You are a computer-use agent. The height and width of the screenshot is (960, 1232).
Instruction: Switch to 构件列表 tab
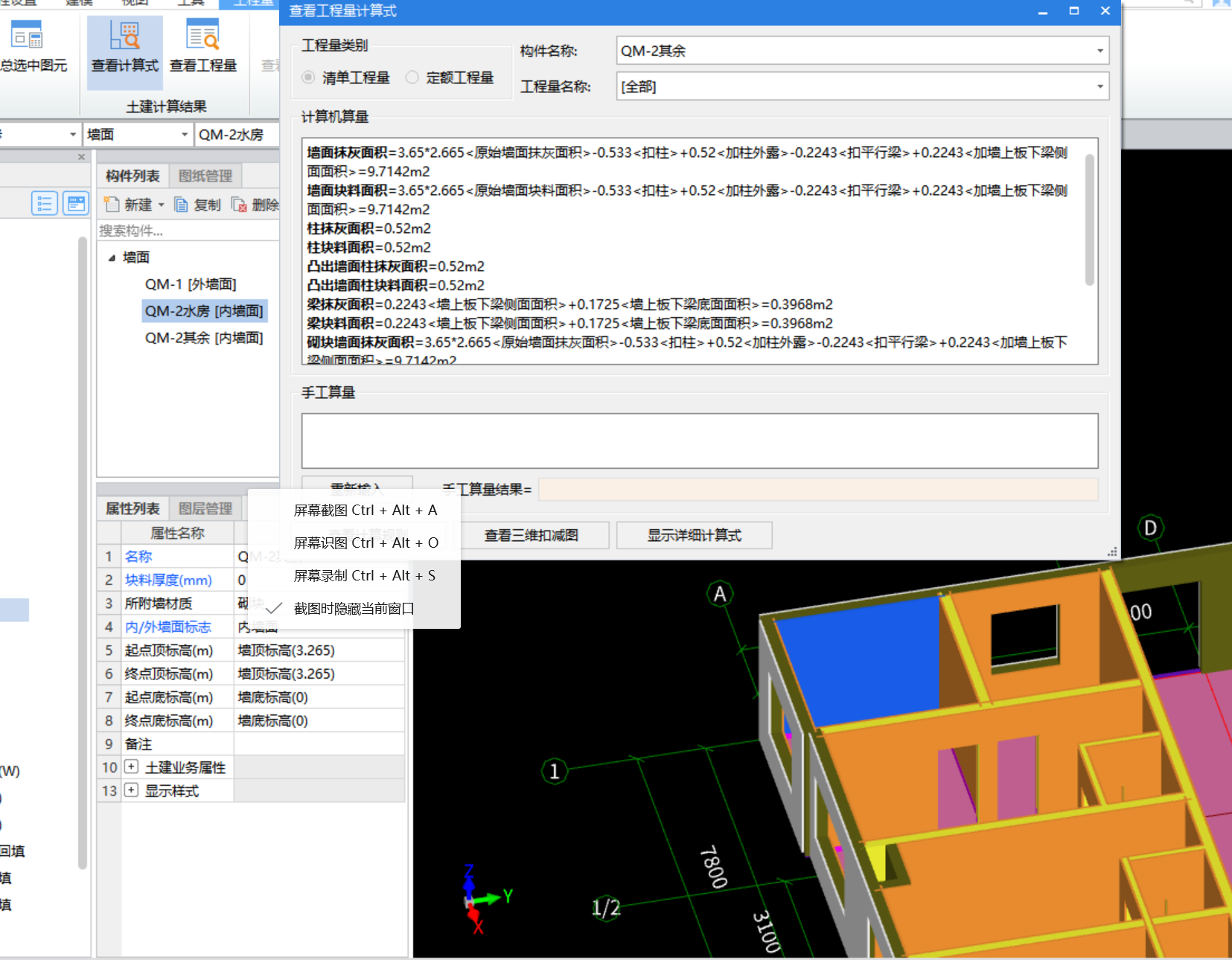tap(133, 176)
